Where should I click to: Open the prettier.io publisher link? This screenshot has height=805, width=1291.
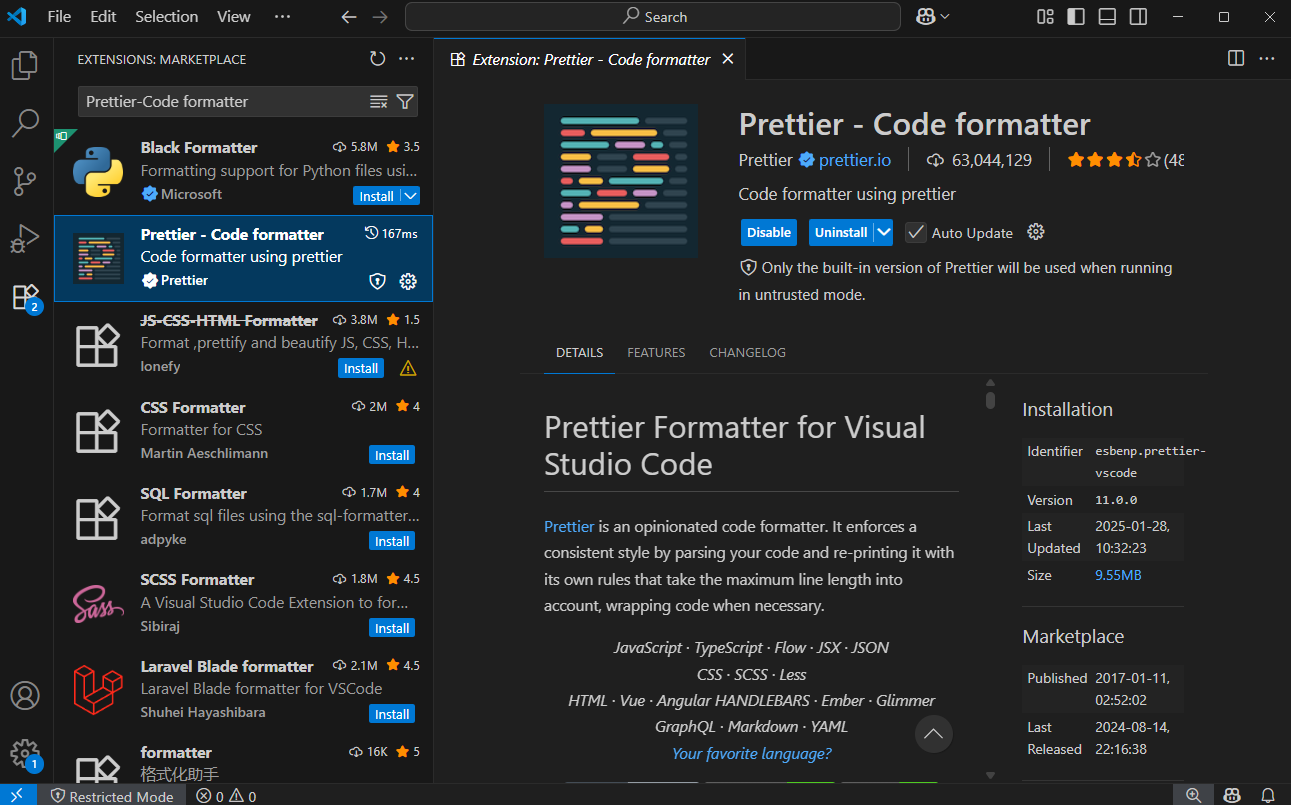click(854, 160)
